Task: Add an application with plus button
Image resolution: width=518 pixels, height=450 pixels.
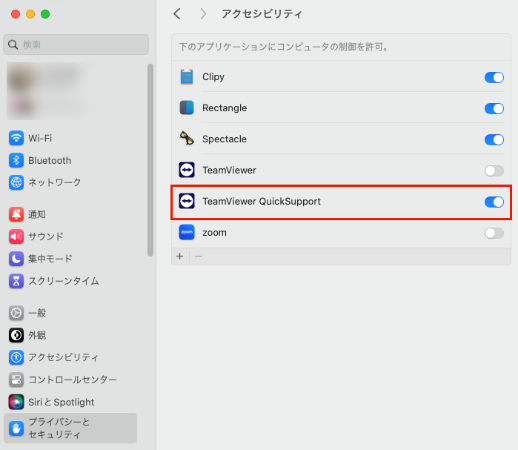Action: tap(180, 256)
